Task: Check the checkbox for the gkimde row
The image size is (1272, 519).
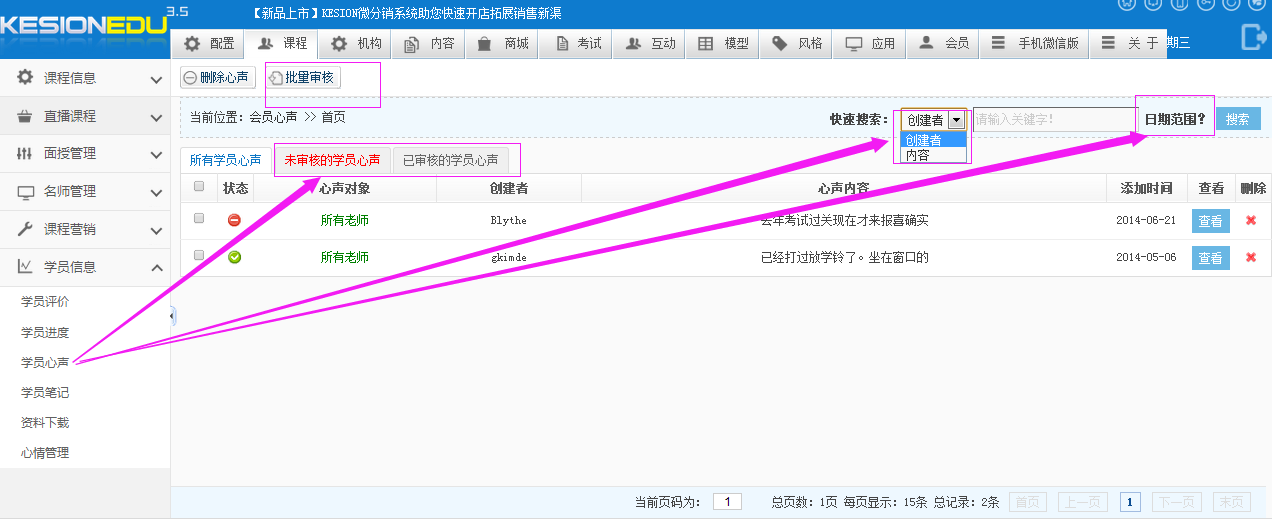Action: point(199,255)
